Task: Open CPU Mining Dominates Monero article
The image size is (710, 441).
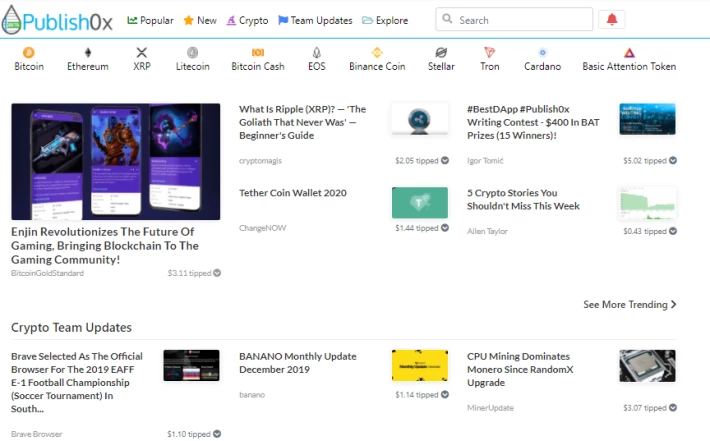Action: (x=520, y=369)
